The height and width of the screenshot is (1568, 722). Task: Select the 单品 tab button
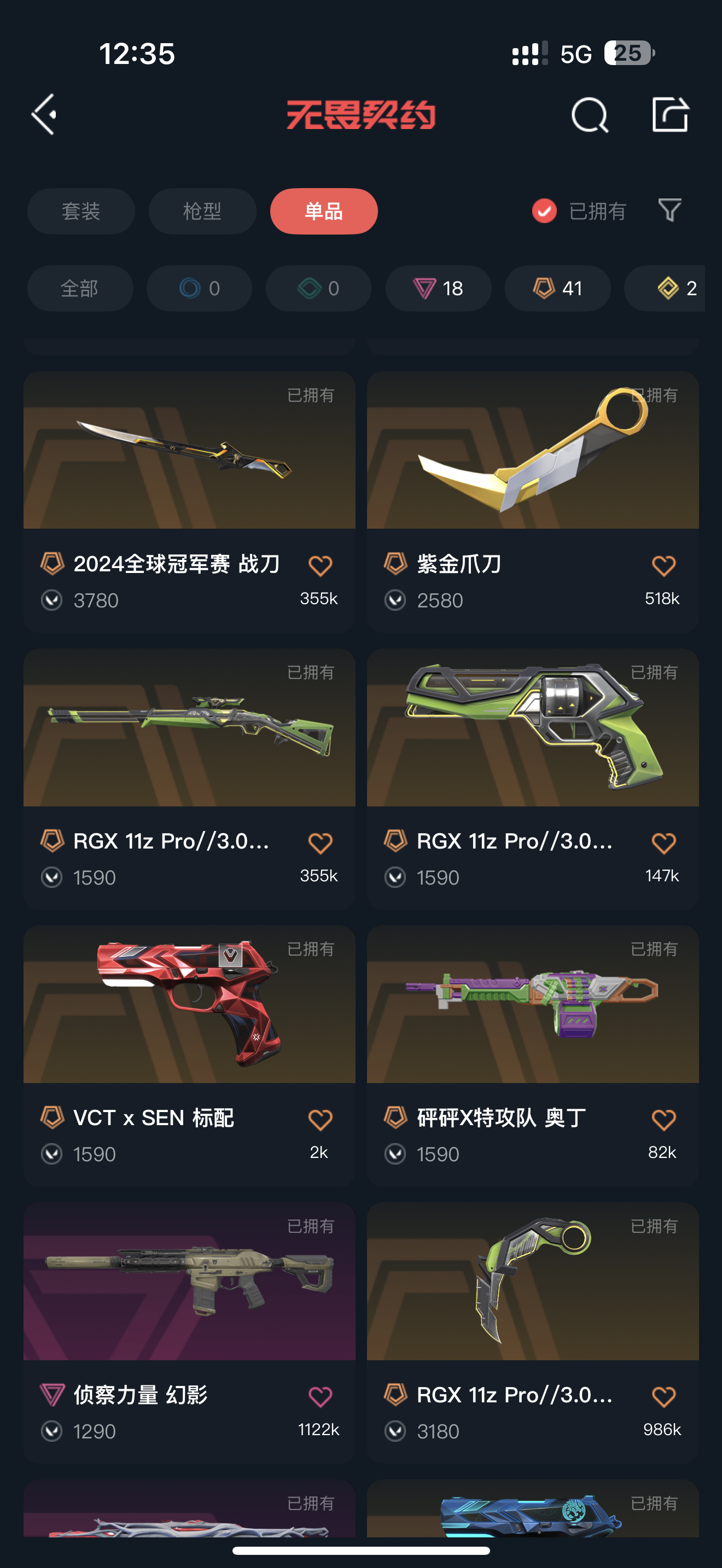tap(324, 211)
